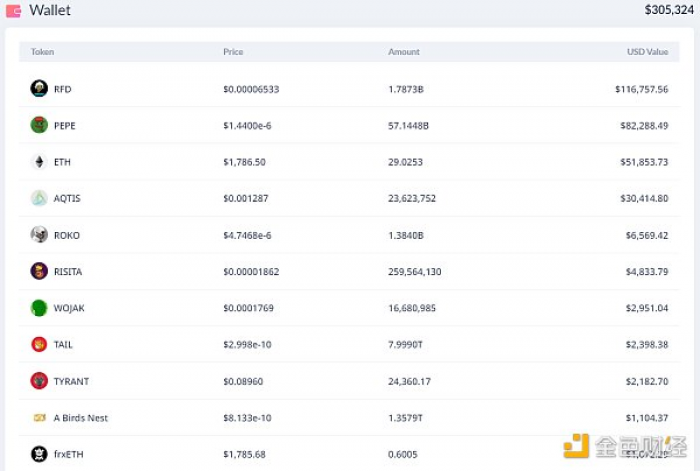Select the AQTIS token name

(67, 198)
